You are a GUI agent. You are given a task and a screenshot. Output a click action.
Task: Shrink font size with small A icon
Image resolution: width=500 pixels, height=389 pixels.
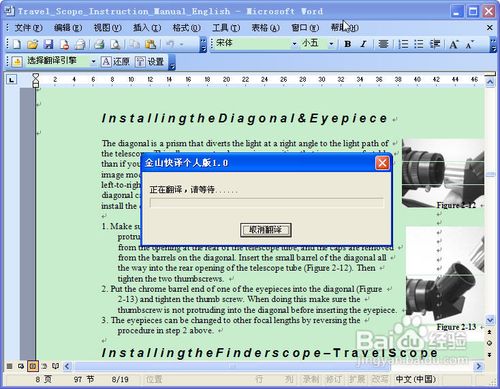pyautogui.click(x=470, y=44)
